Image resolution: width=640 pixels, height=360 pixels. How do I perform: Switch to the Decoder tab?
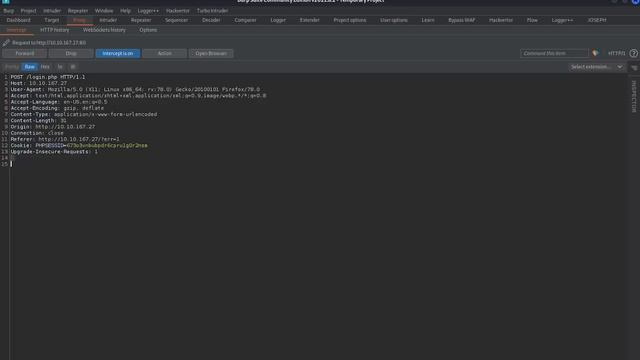[211, 20]
